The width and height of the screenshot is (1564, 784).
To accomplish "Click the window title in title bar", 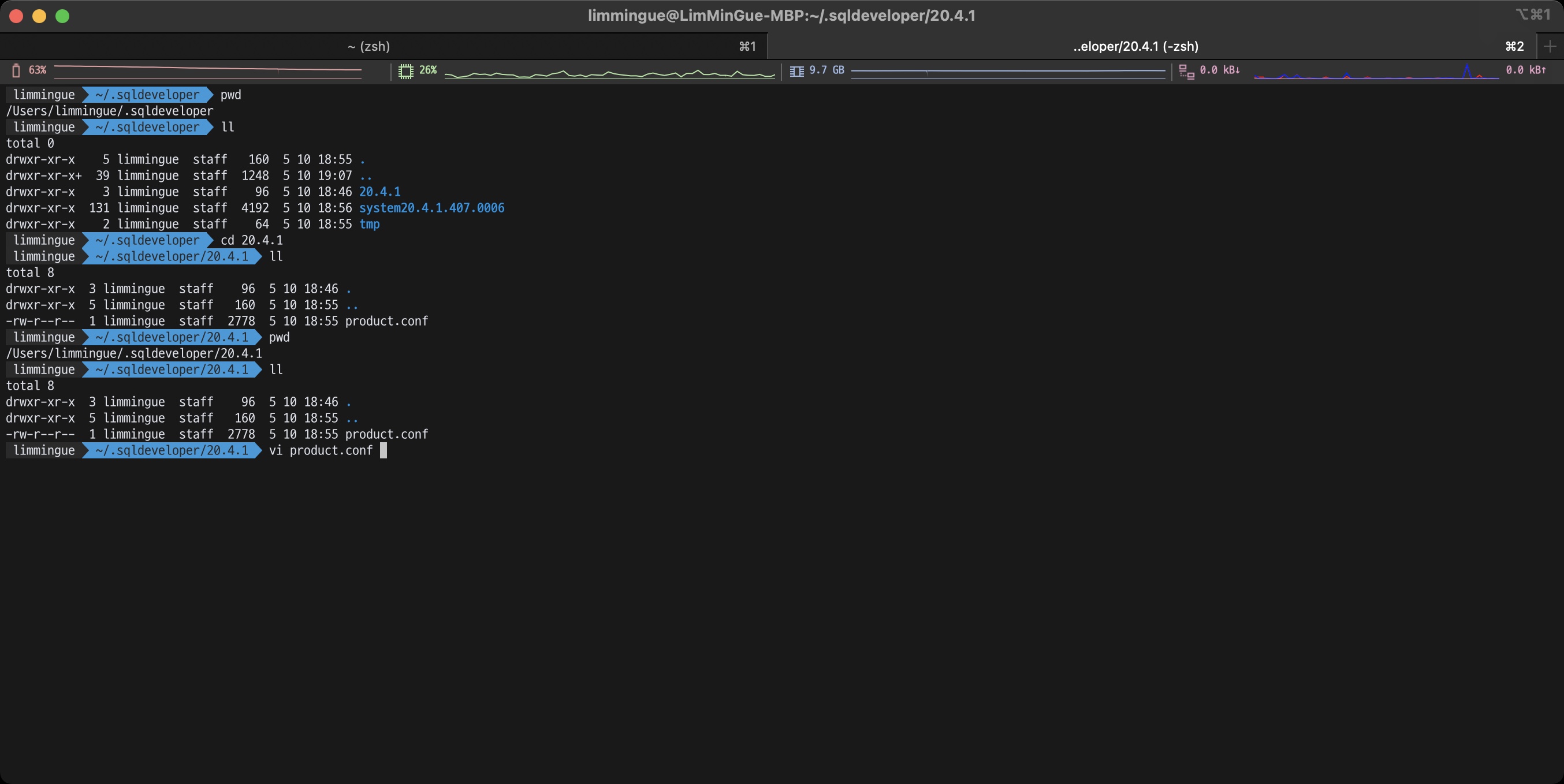I will 781,16.
